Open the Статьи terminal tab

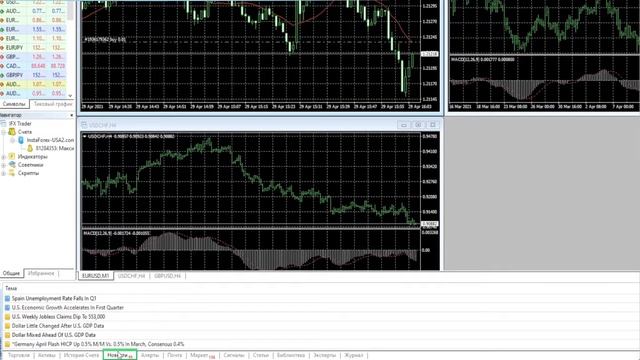260,355
